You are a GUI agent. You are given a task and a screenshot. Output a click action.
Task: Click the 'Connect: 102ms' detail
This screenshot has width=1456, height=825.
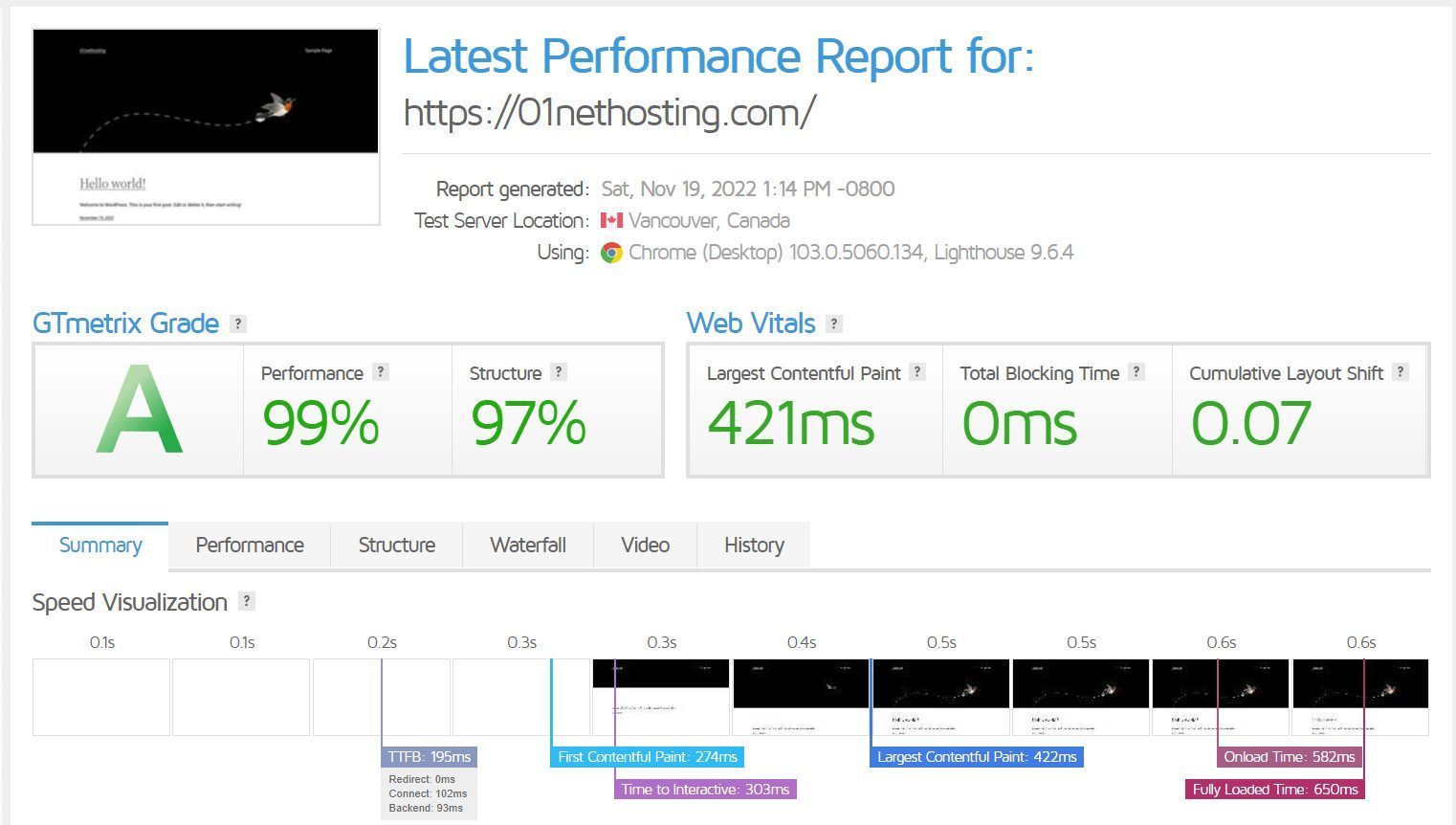pyautogui.click(x=428, y=793)
